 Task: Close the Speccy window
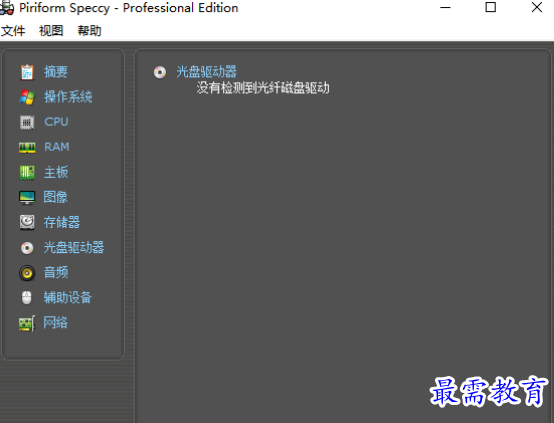[x=537, y=7]
